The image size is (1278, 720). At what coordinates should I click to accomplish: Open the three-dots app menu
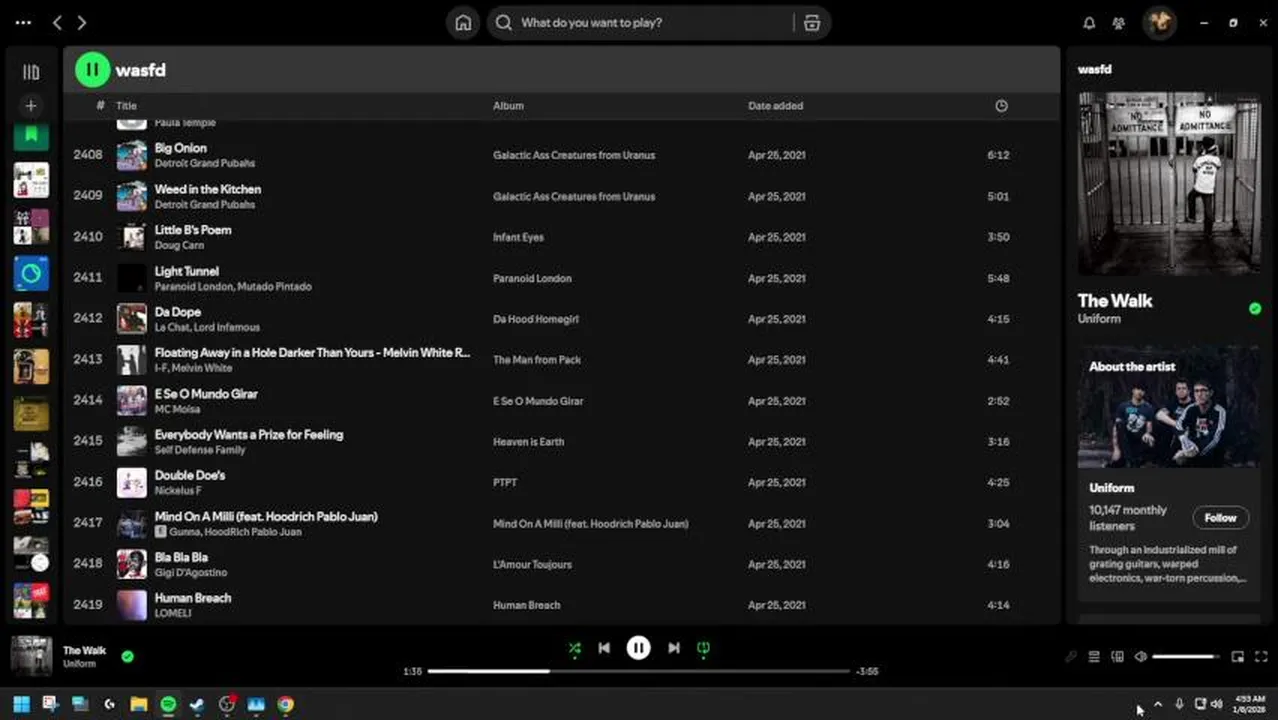23,22
